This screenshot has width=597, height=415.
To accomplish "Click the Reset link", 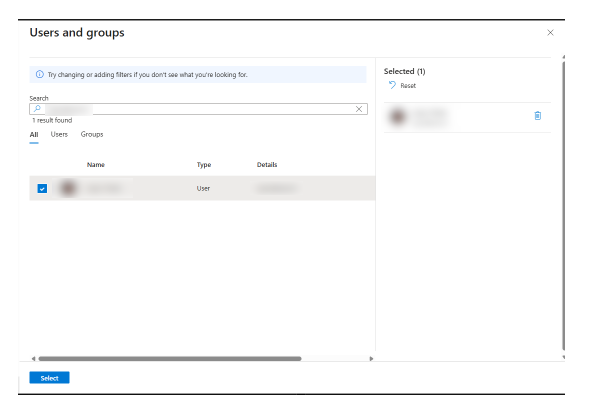I will 408,86.
